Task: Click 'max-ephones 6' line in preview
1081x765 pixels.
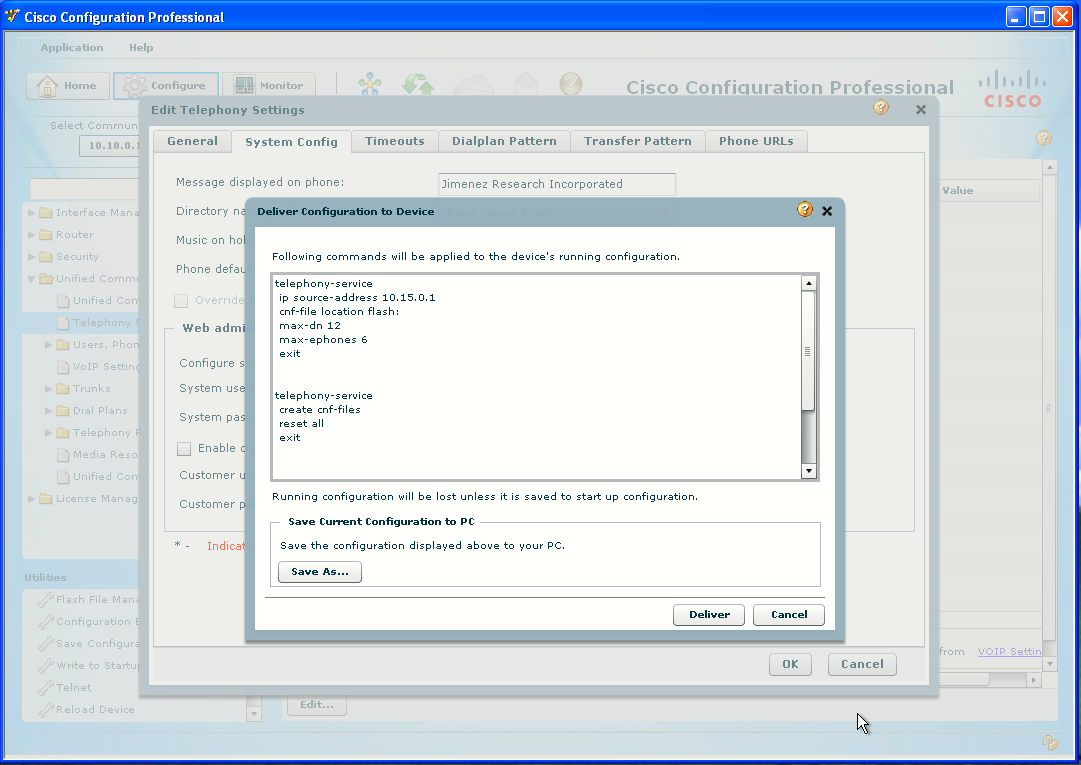Action: 323,340
